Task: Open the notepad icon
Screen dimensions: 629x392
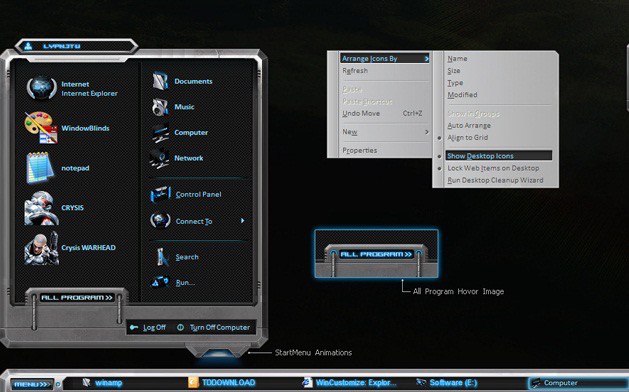Action: (x=40, y=167)
